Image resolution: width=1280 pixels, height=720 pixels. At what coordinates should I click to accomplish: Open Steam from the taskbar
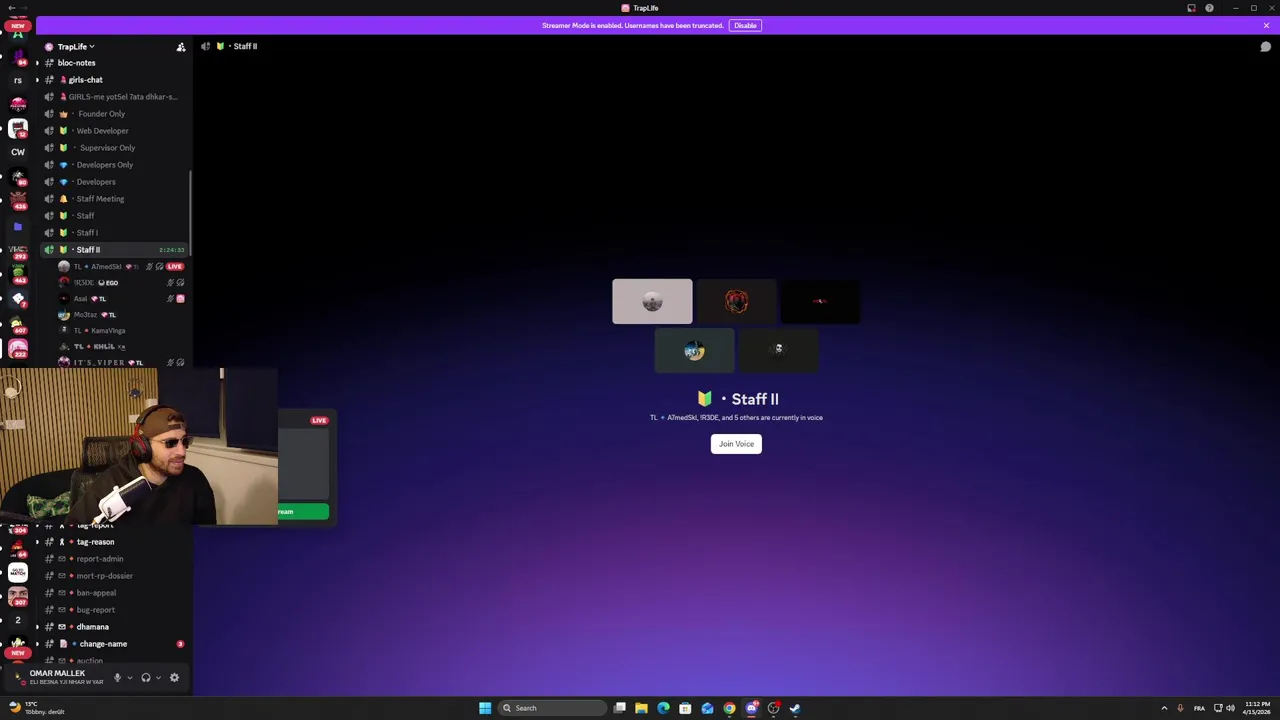pyautogui.click(x=795, y=708)
